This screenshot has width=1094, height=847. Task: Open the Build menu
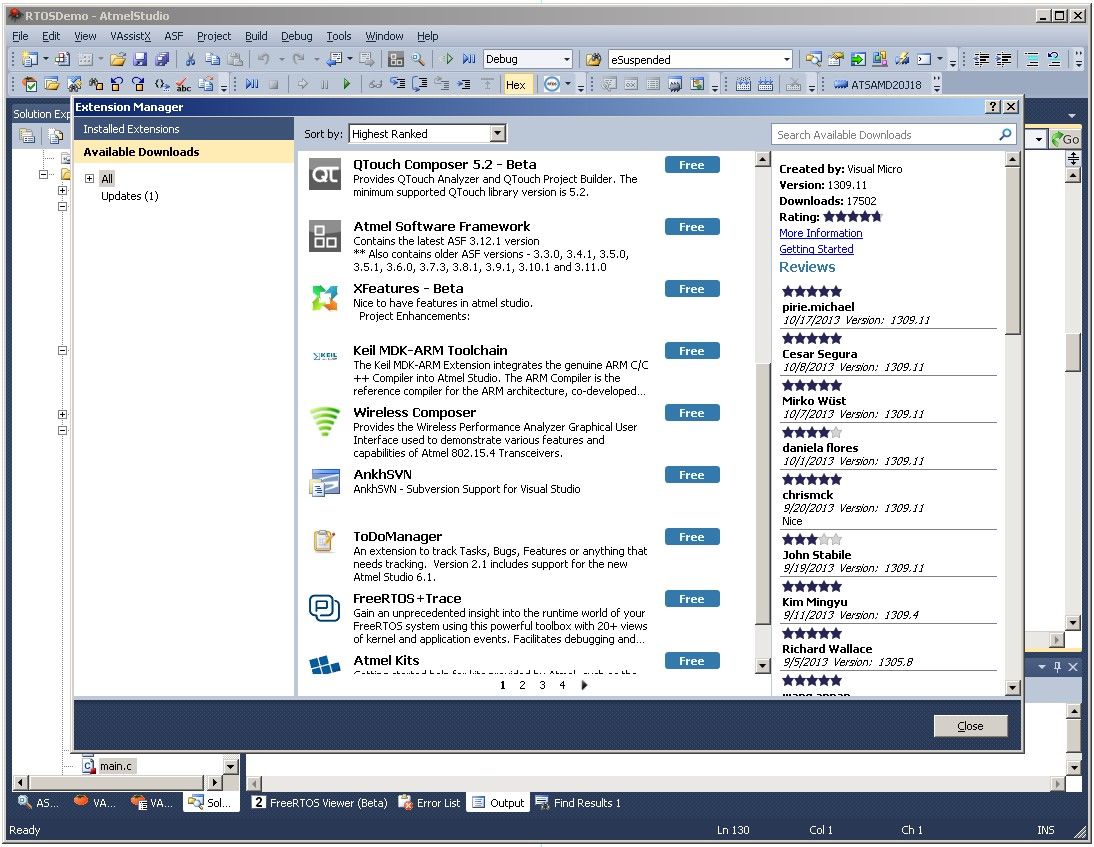256,36
